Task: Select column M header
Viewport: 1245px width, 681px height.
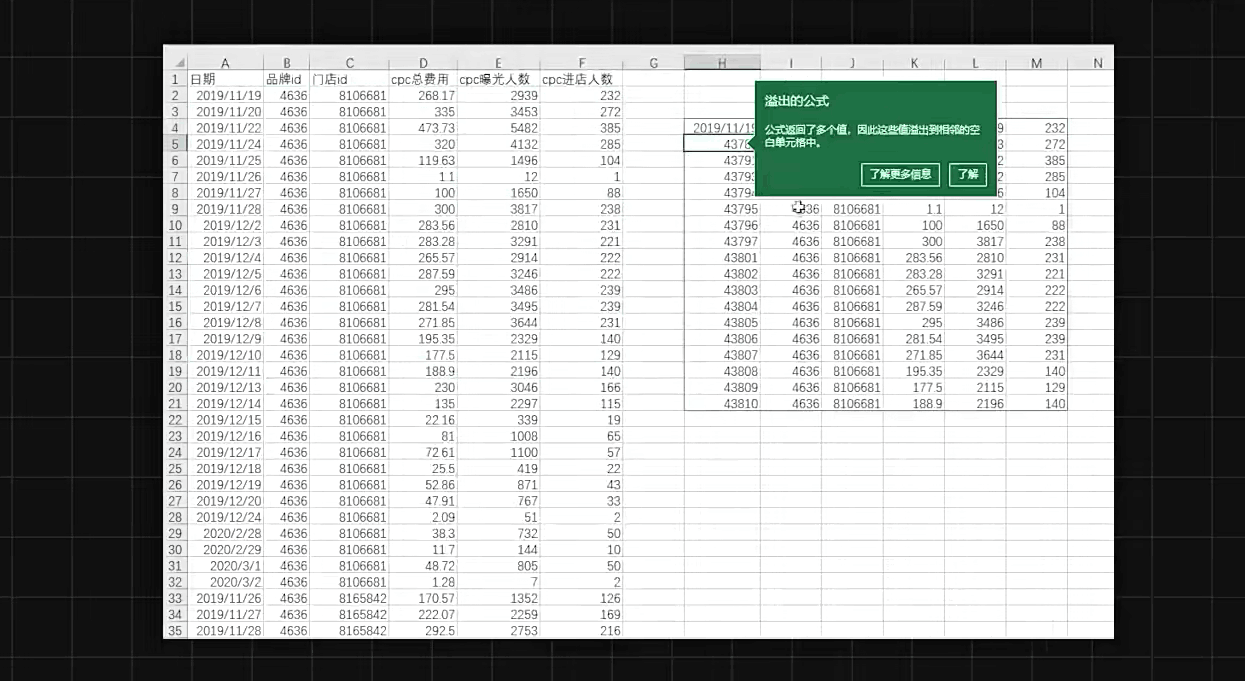Action: [x=1036, y=63]
